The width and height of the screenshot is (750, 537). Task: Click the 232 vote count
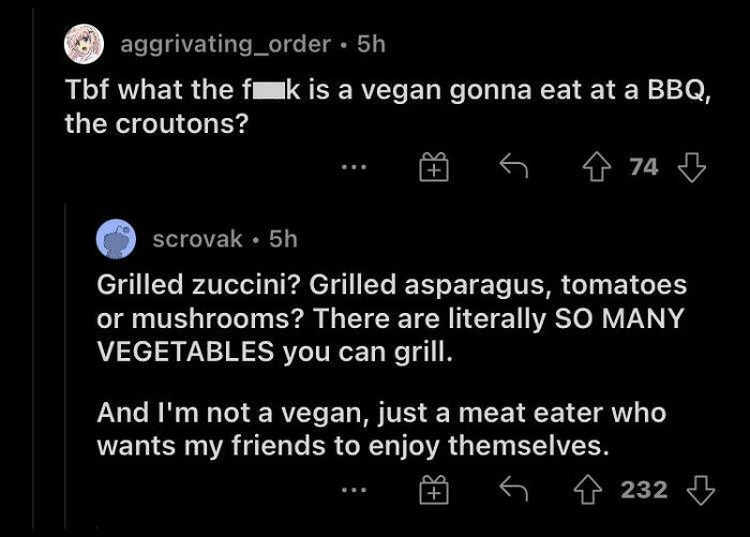coord(644,490)
